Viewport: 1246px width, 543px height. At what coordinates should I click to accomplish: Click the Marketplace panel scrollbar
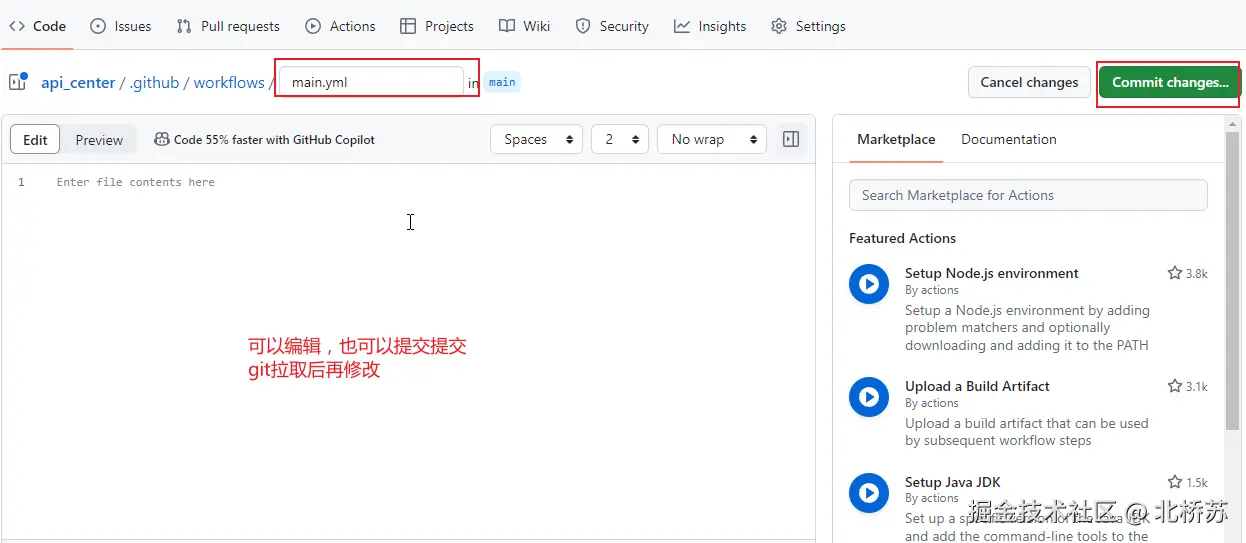[x=1234, y=280]
